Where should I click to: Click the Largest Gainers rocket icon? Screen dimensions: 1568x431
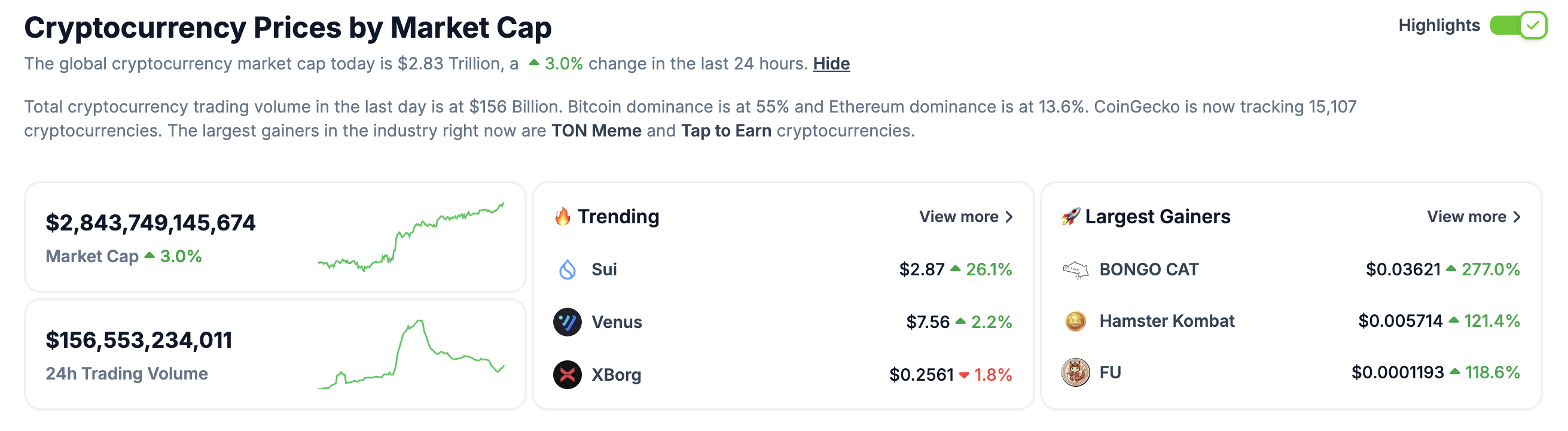click(1070, 217)
